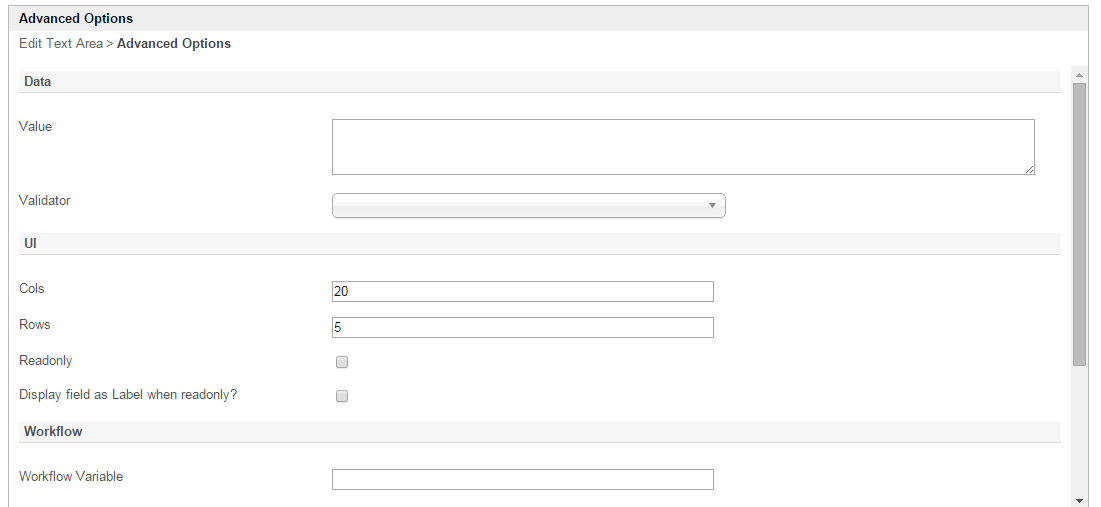Click inside the Value text area
1101x507 pixels.
click(683, 147)
